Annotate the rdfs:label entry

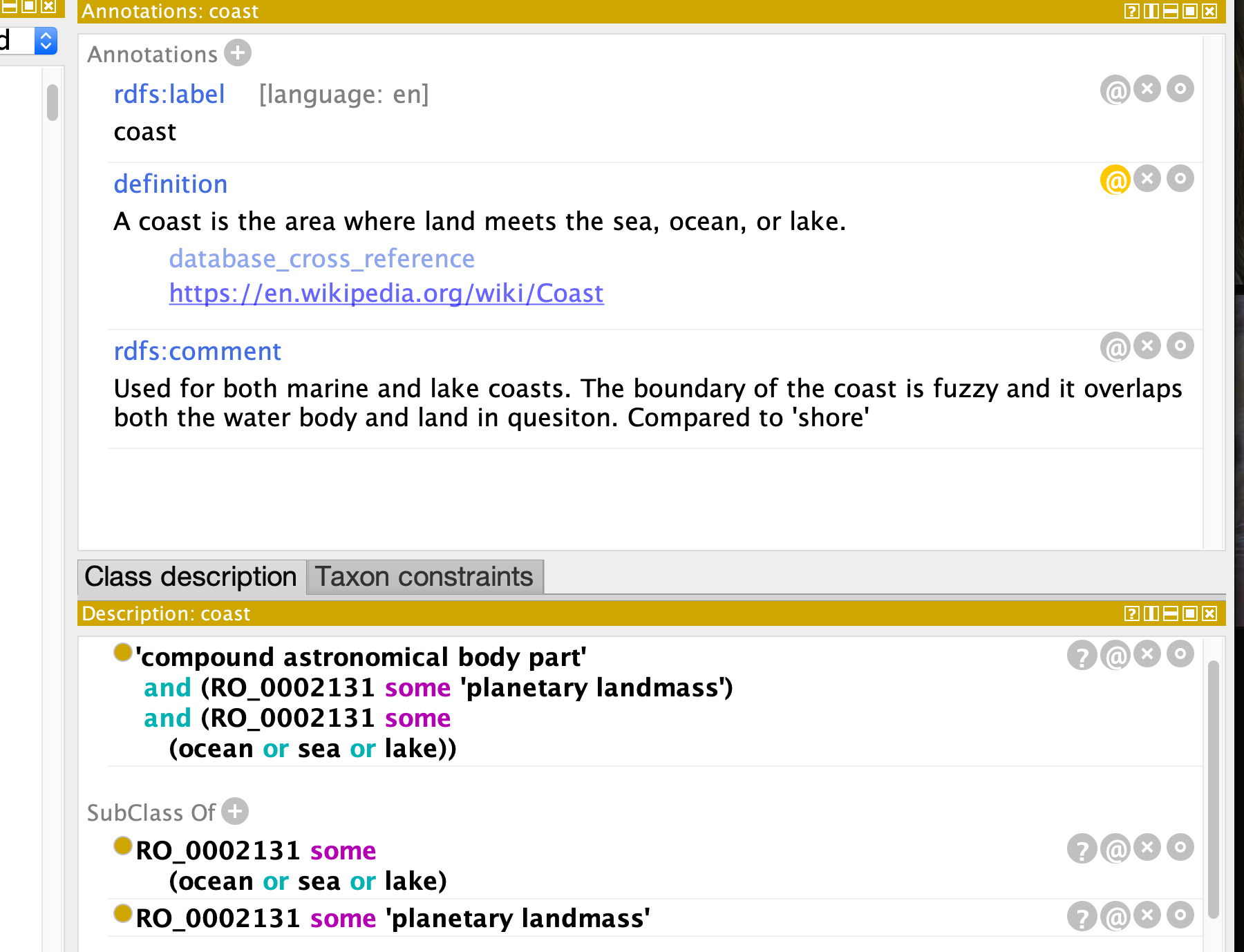tap(1115, 90)
